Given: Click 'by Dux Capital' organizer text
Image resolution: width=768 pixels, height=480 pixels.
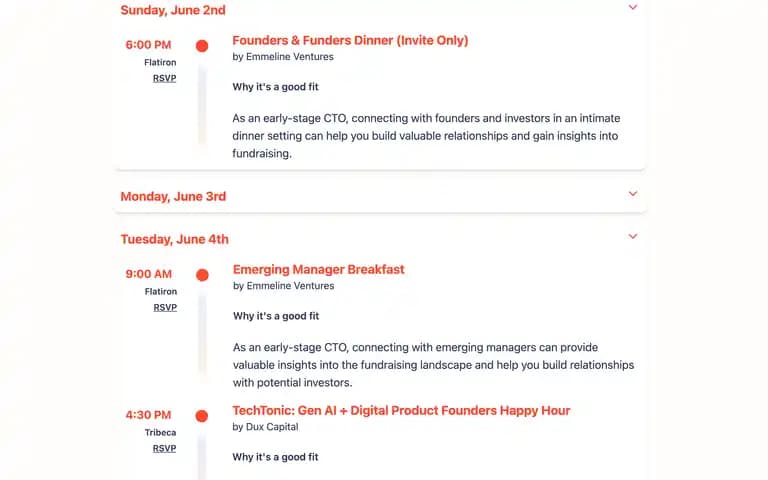Looking at the screenshot, I should 265,427.
